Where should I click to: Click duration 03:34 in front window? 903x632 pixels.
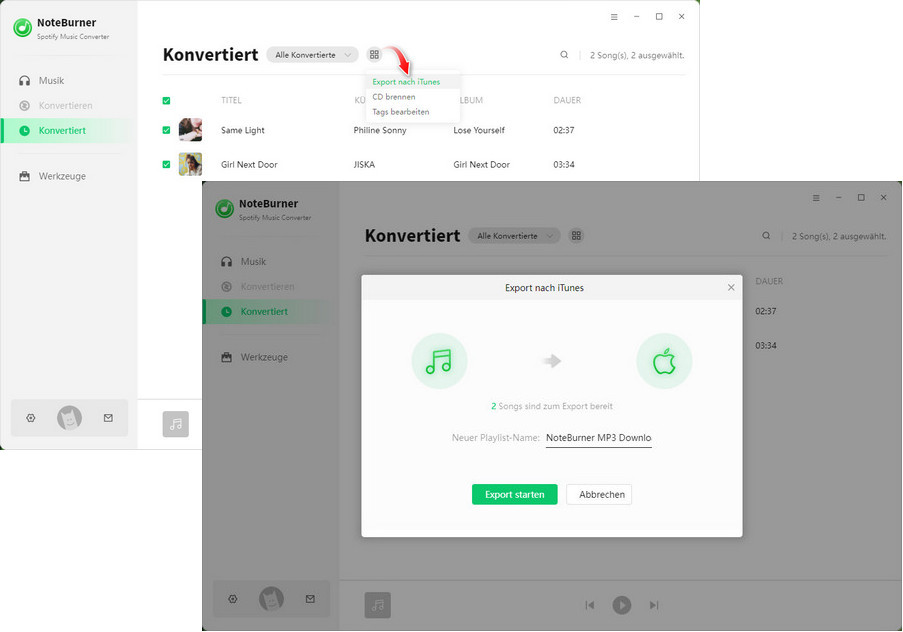click(x=766, y=346)
